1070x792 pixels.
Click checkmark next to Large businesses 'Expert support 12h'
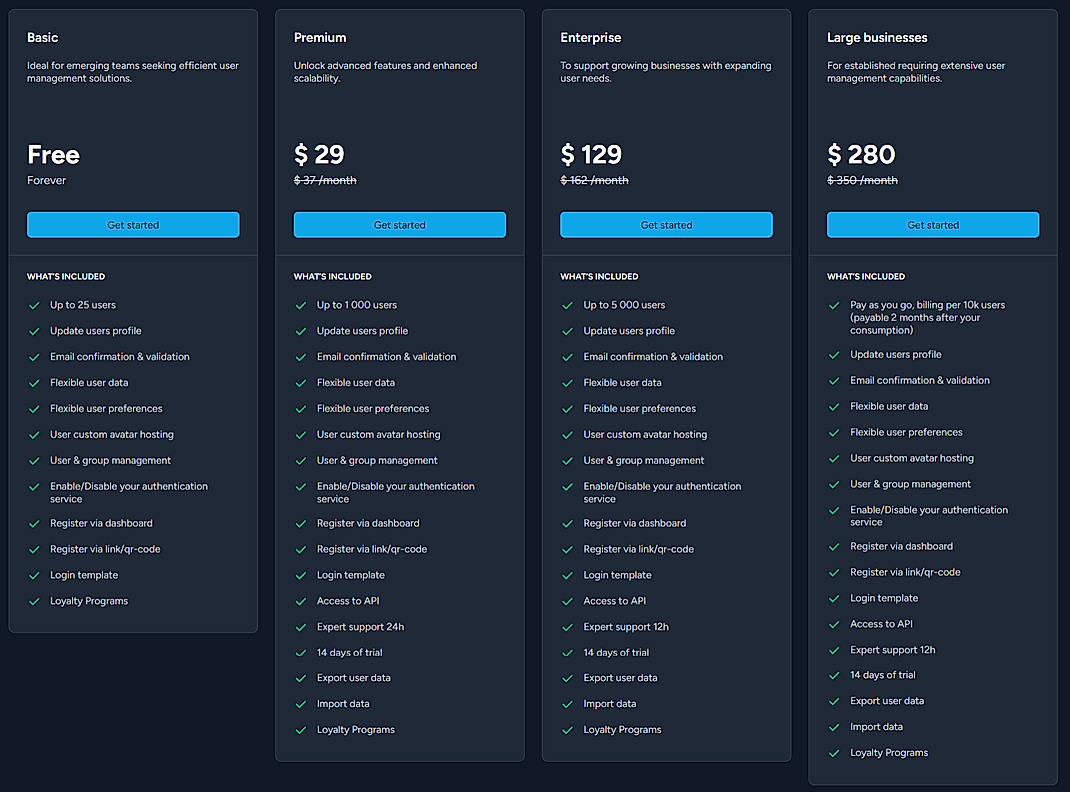pyautogui.click(x=834, y=651)
